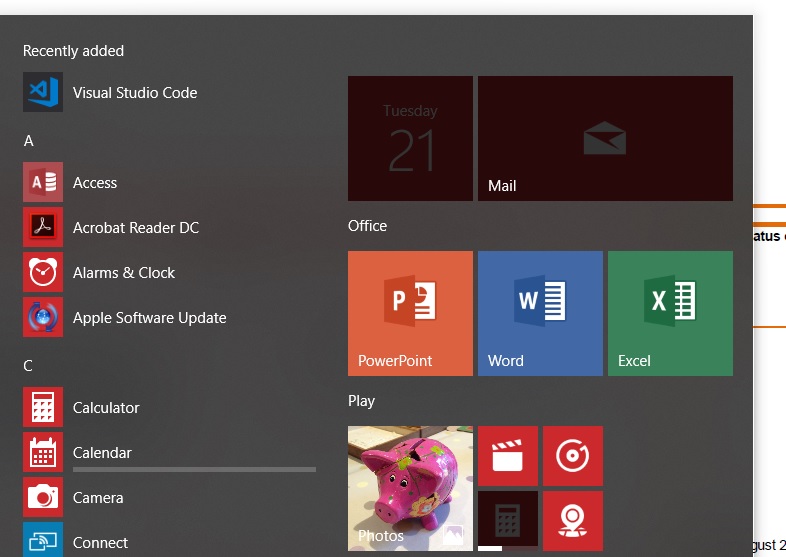Launch Apple Software Update
786x557 pixels.
pyautogui.click(x=149, y=318)
